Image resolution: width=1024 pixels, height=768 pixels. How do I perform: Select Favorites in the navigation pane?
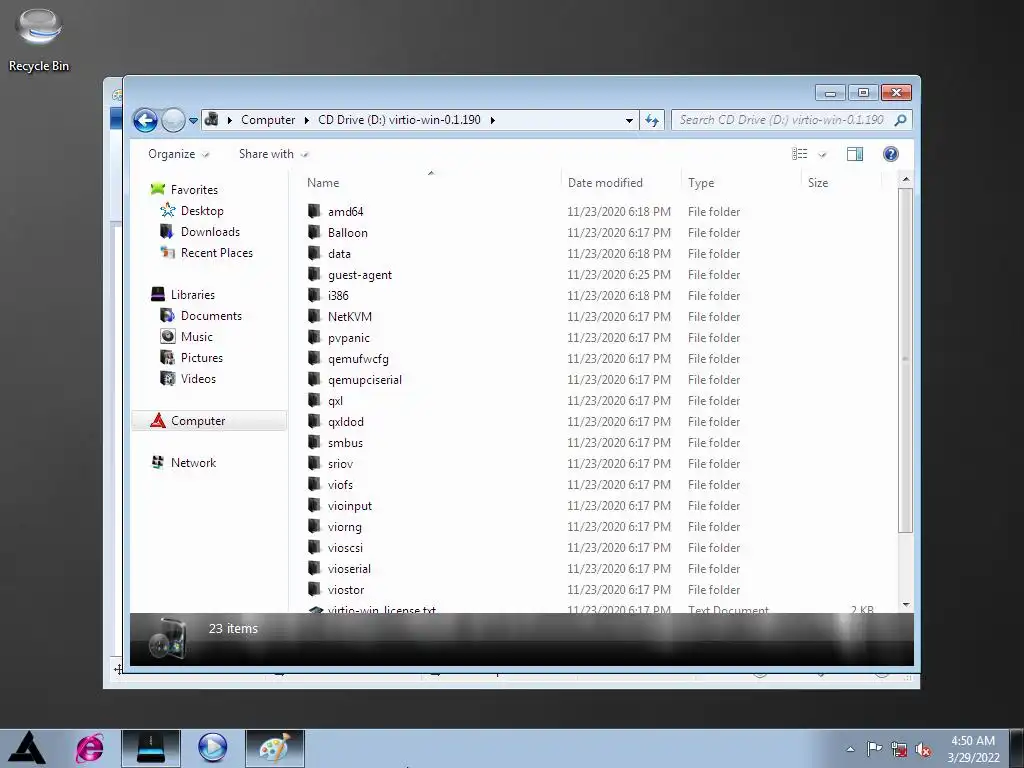[194, 190]
